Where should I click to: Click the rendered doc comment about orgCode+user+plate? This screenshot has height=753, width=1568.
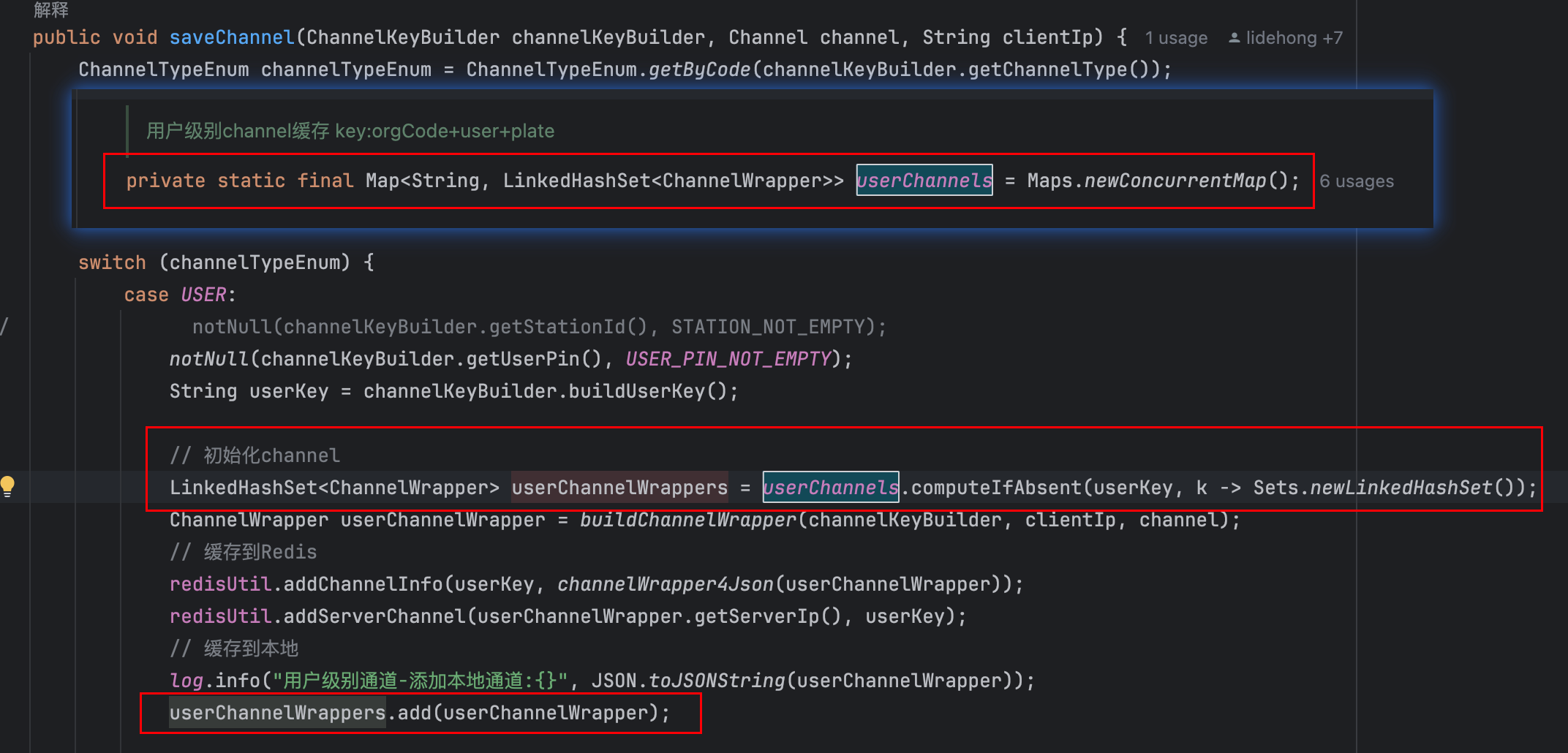coord(350,131)
